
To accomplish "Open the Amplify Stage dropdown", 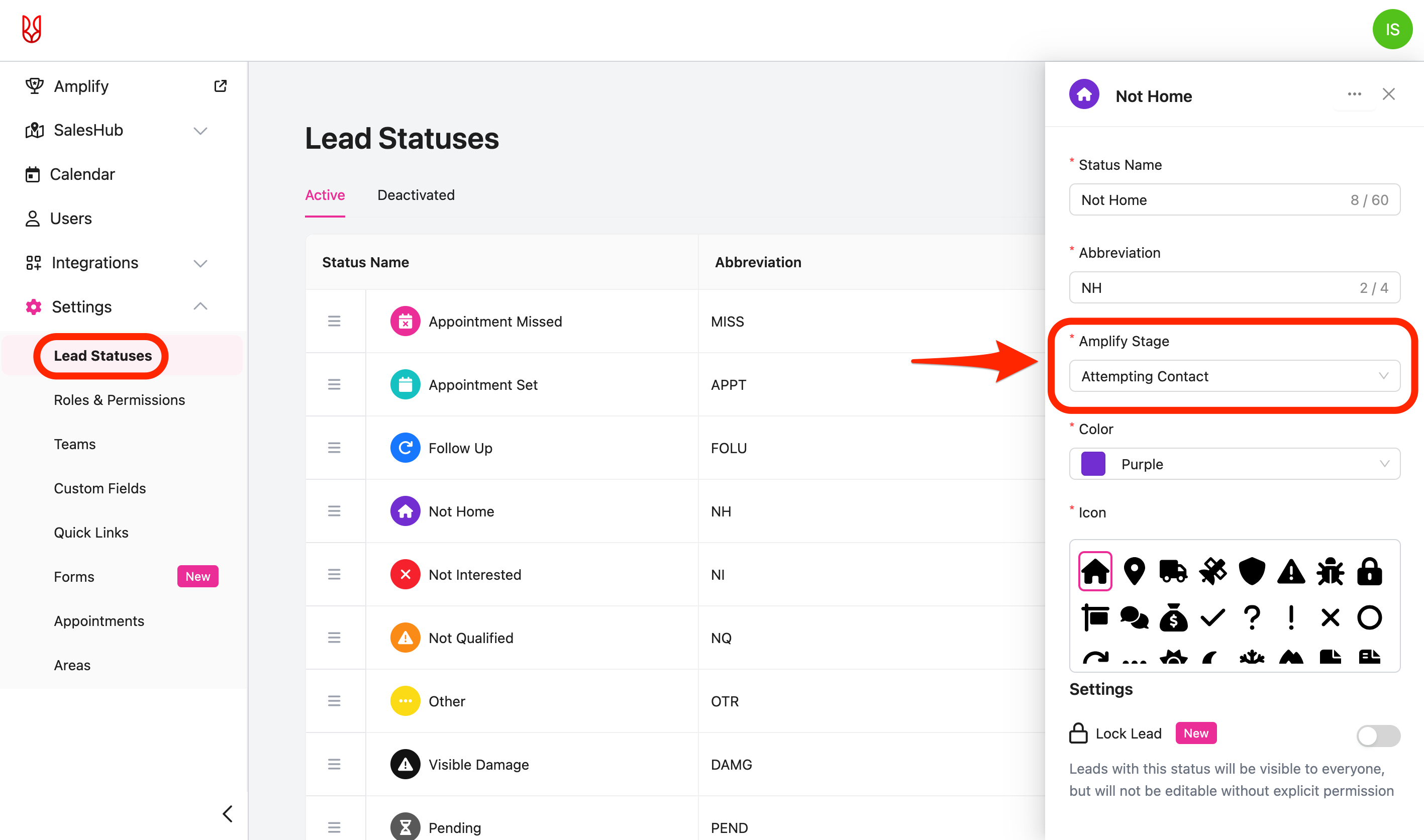I will pyautogui.click(x=1234, y=376).
